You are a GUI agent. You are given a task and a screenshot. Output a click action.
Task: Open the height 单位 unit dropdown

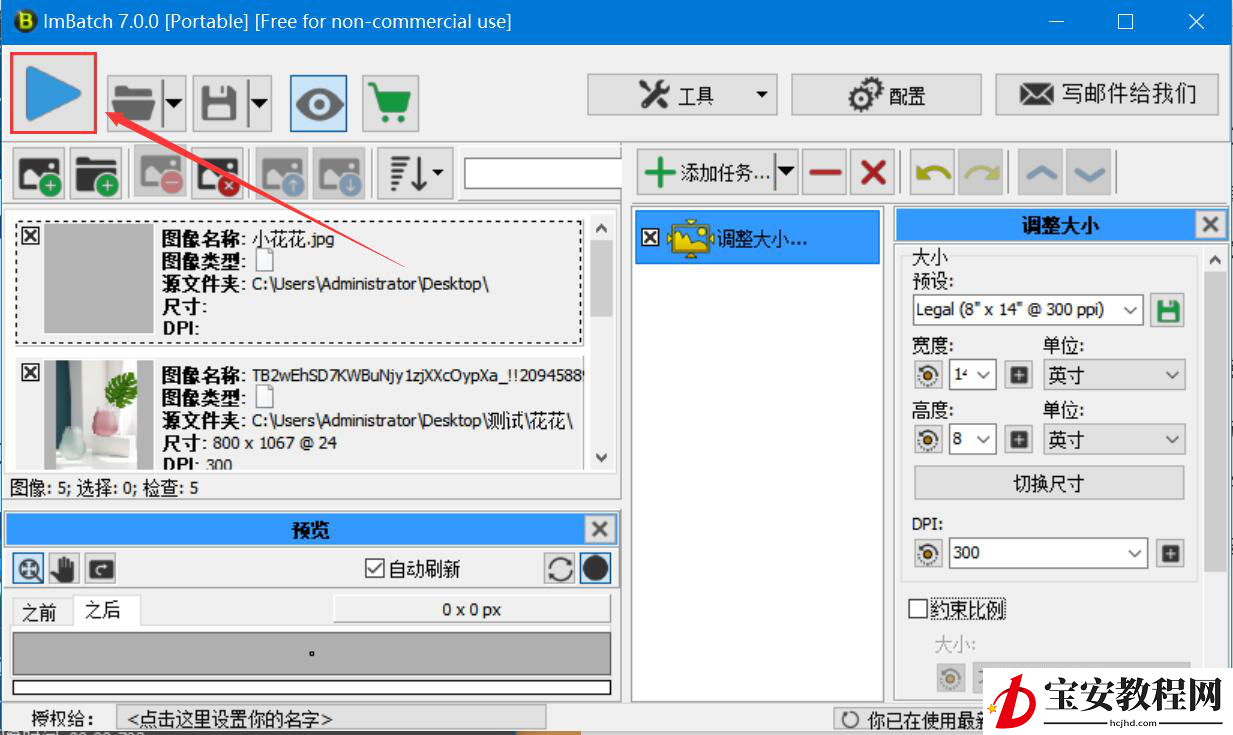[x=1114, y=439]
